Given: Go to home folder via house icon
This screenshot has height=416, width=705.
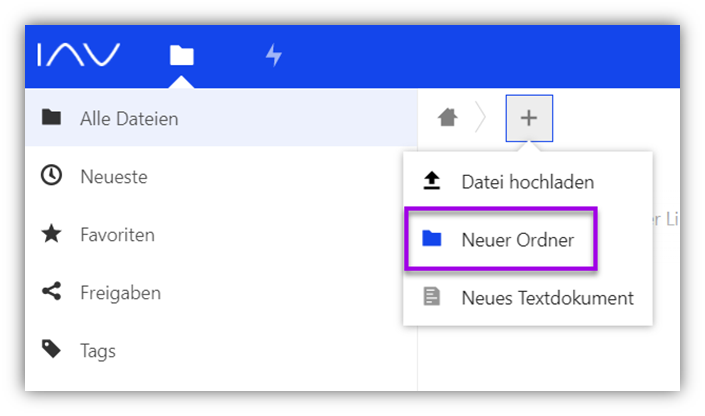Looking at the screenshot, I should (x=448, y=118).
